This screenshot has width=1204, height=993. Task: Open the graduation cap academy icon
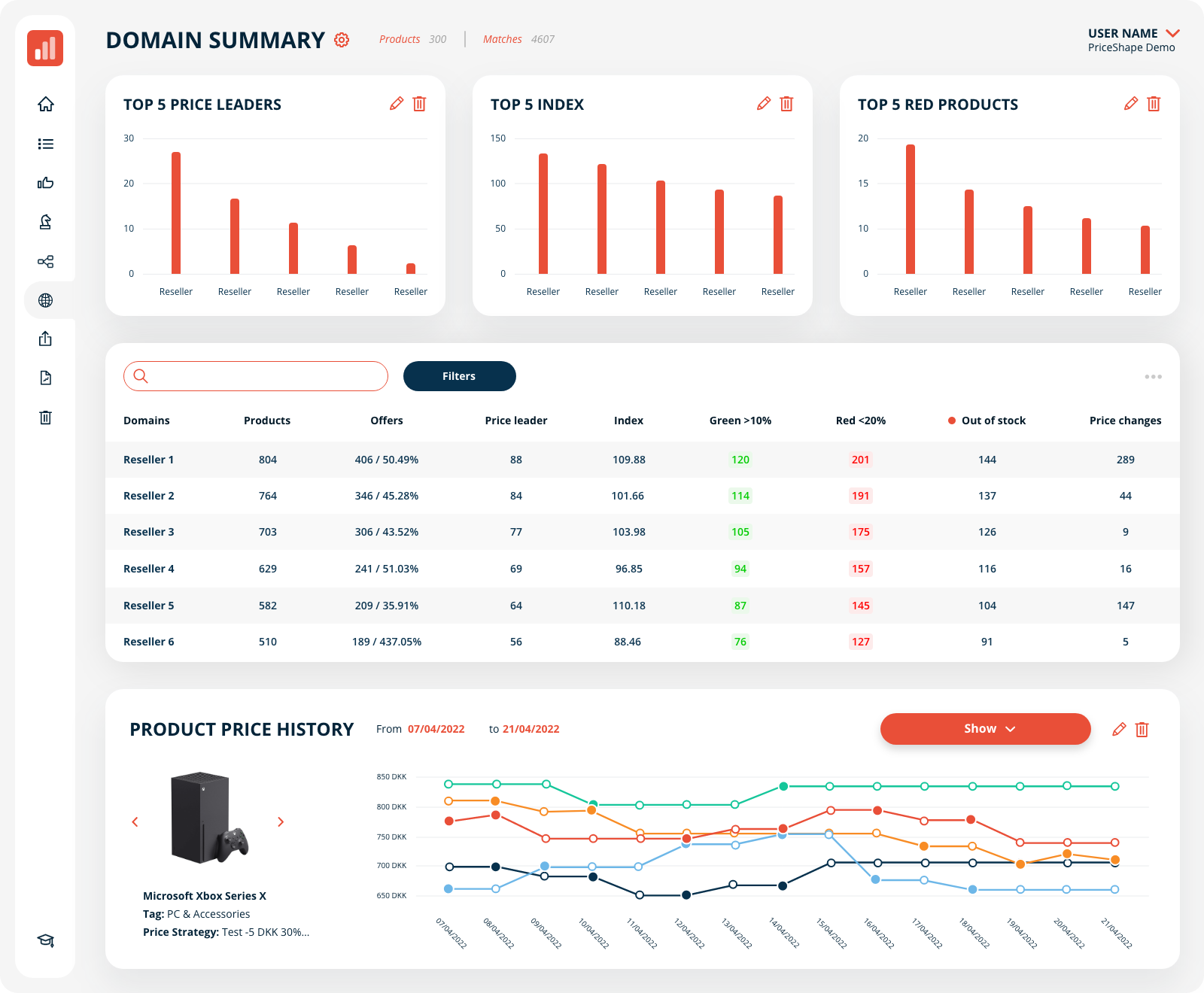point(46,940)
